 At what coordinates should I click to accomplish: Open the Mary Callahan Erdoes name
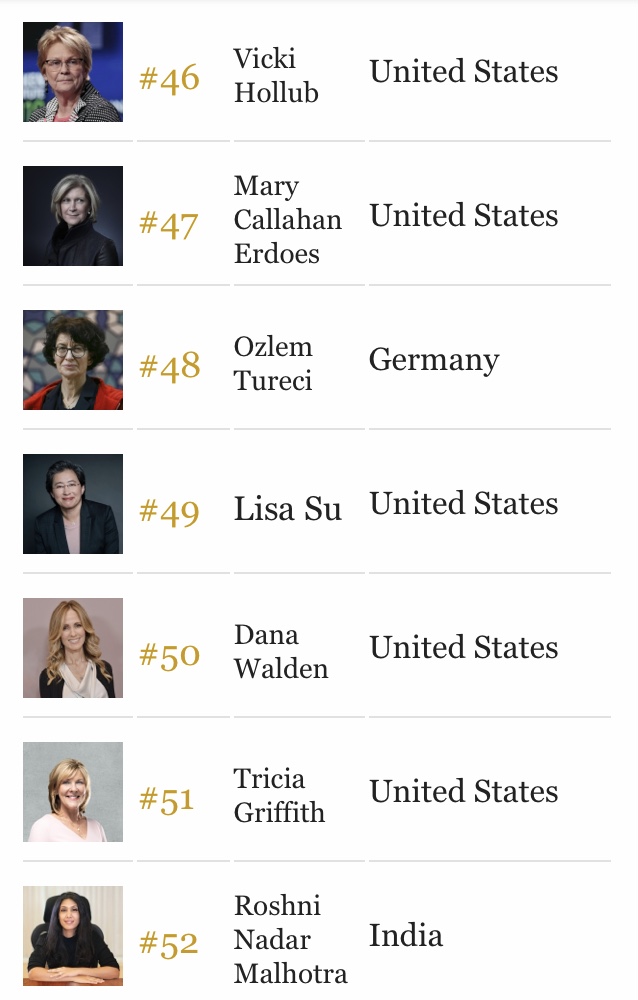pos(287,219)
